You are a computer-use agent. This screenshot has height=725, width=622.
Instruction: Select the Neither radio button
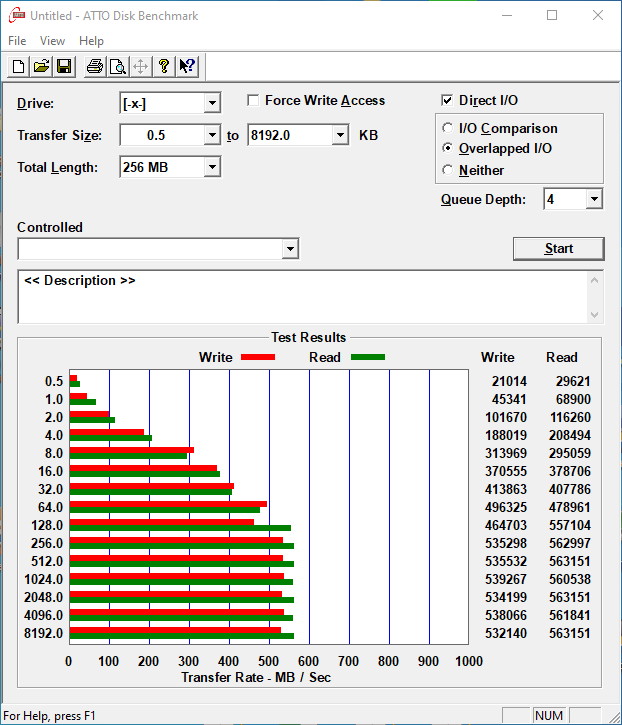(447, 170)
